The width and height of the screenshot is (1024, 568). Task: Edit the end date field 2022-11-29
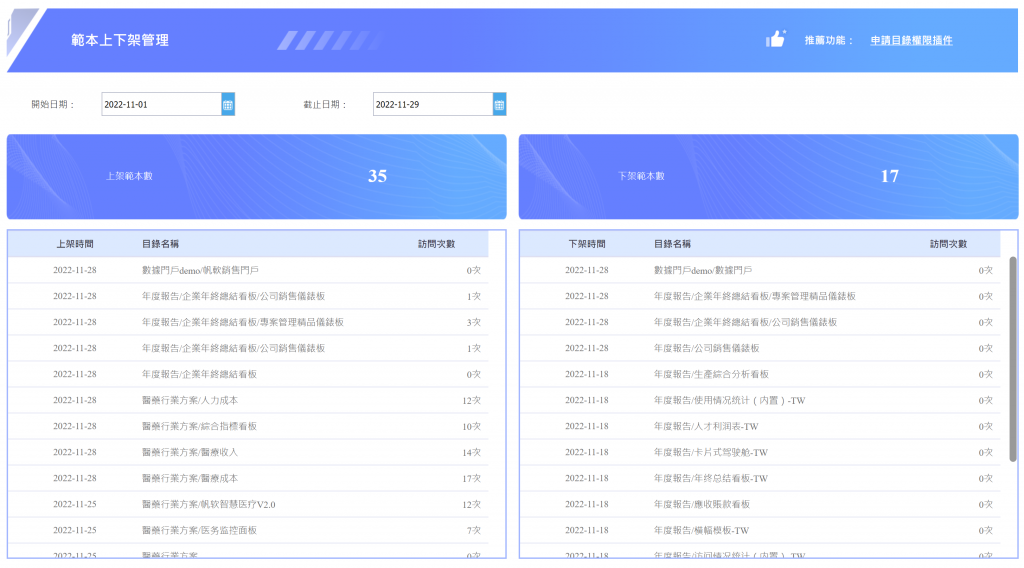433,104
